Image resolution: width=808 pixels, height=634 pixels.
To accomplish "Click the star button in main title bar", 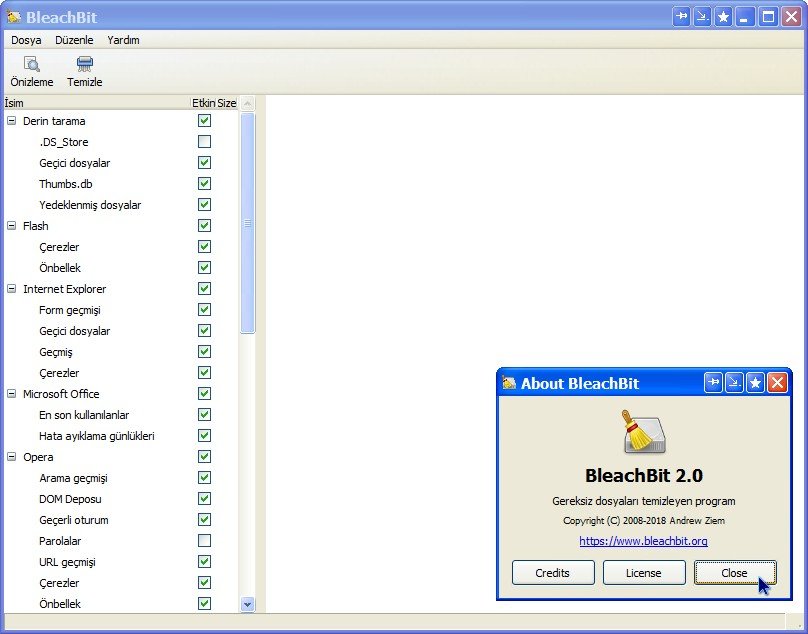I will click(x=723, y=17).
